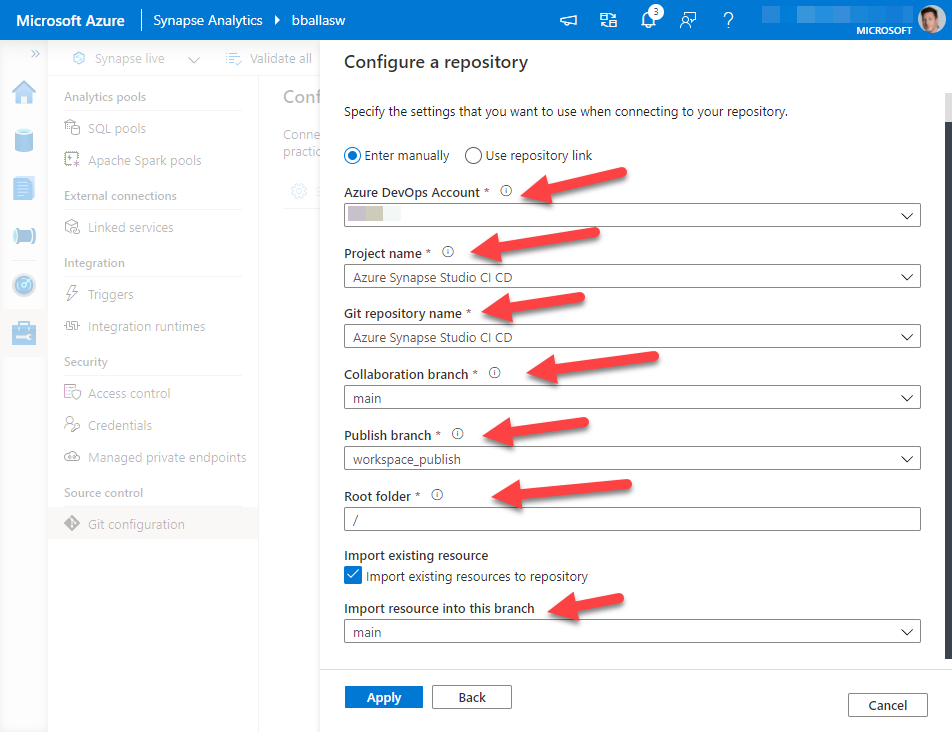Open the help question mark icon

(728, 20)
